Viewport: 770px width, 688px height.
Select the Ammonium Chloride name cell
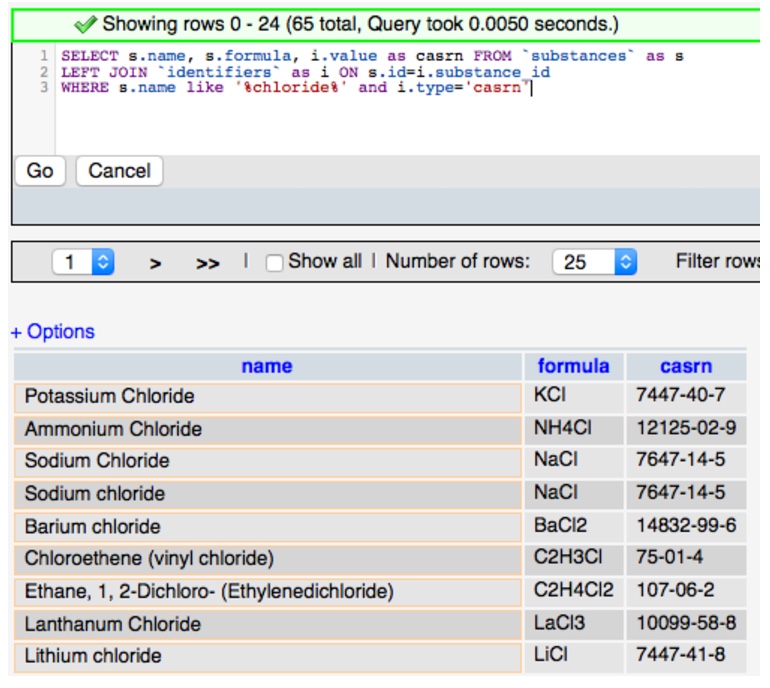(113, 429)
